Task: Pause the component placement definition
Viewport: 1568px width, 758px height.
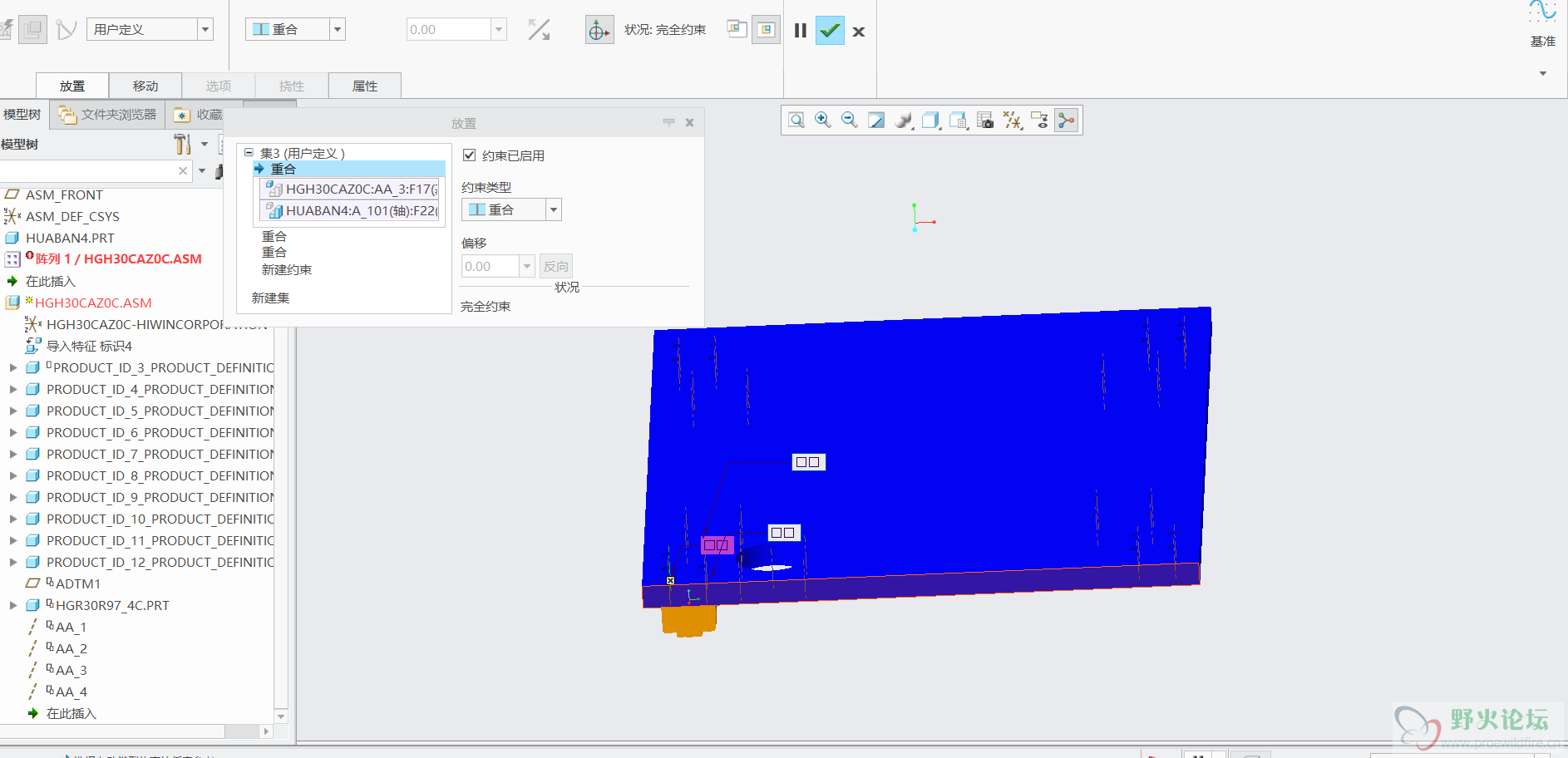Action: point(800,31)
